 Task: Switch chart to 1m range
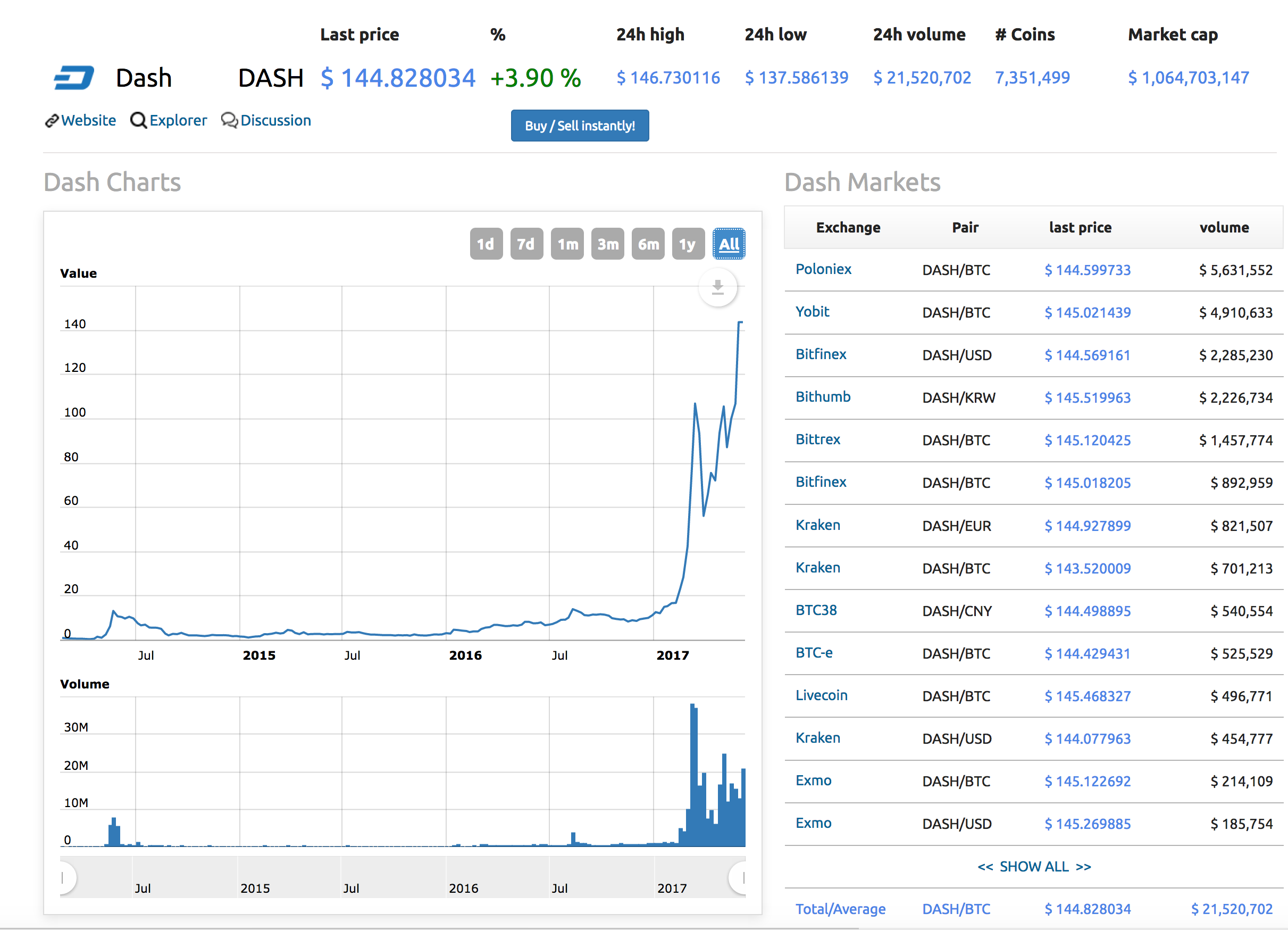pyautogui.click(x=567, y=244)
